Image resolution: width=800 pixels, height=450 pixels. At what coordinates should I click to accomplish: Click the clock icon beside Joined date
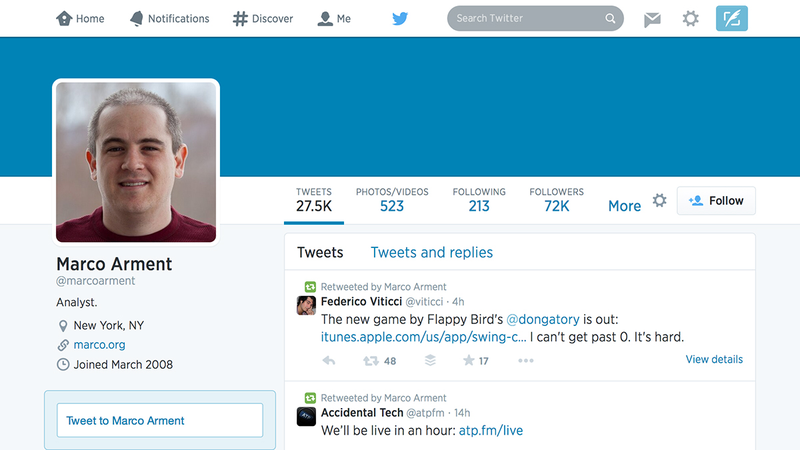tap(63, 365)
